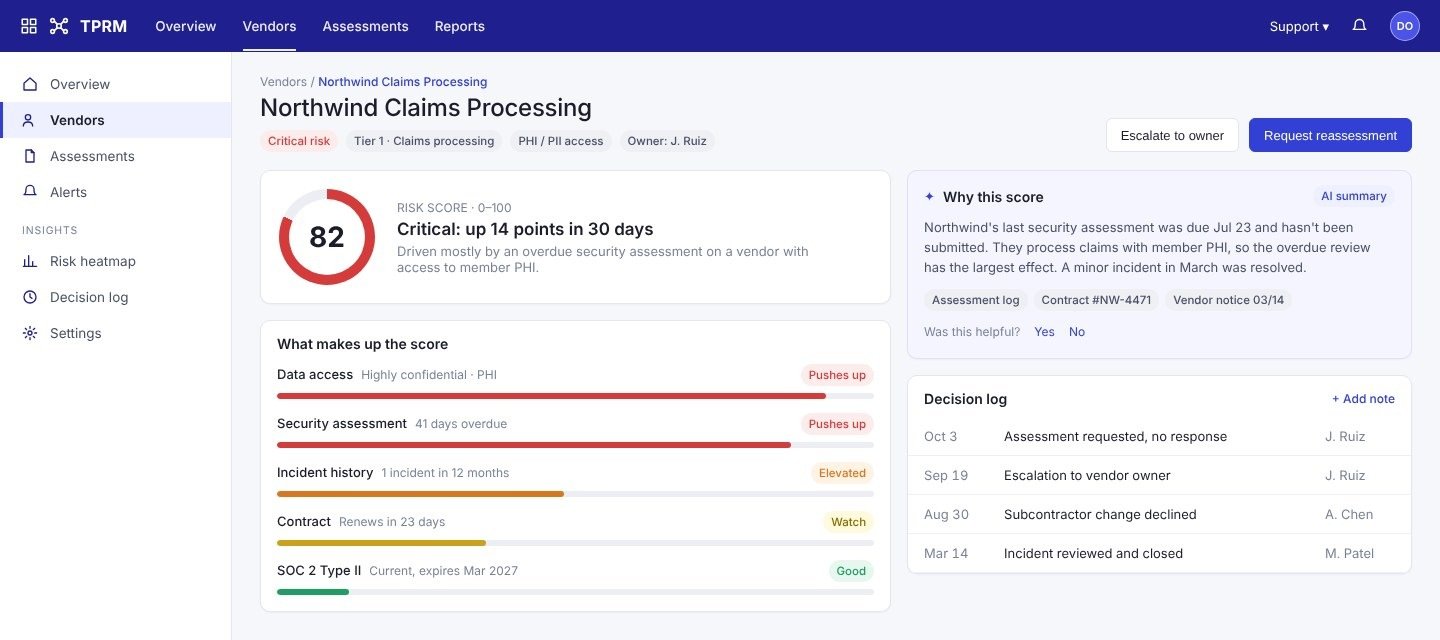
Task: Click the Security assessment Pushes up badge
Action: 837,424
